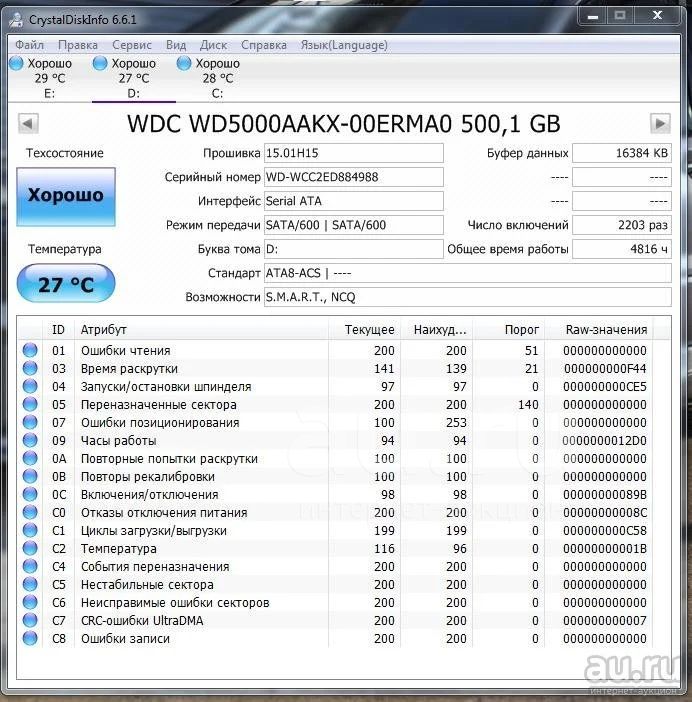Click status orb for Ошибки записи row
Image resolution: width=692 pixels, height=702 pixels.
click(30, 638)
